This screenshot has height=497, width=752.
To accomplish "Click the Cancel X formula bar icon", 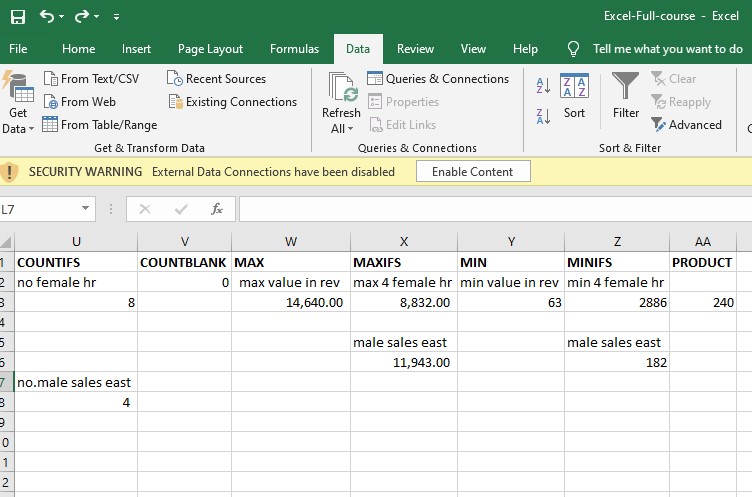I will coord(145,209).
